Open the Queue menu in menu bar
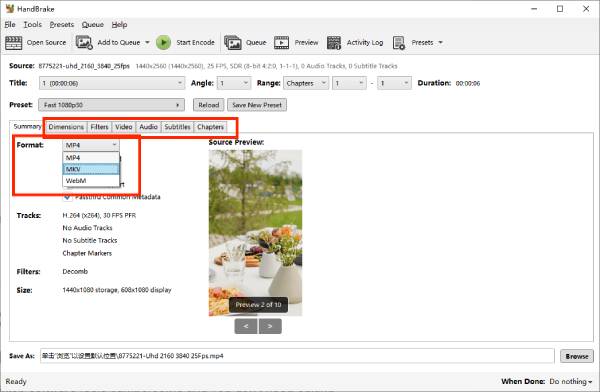The image size is (600, 392). 93,24
